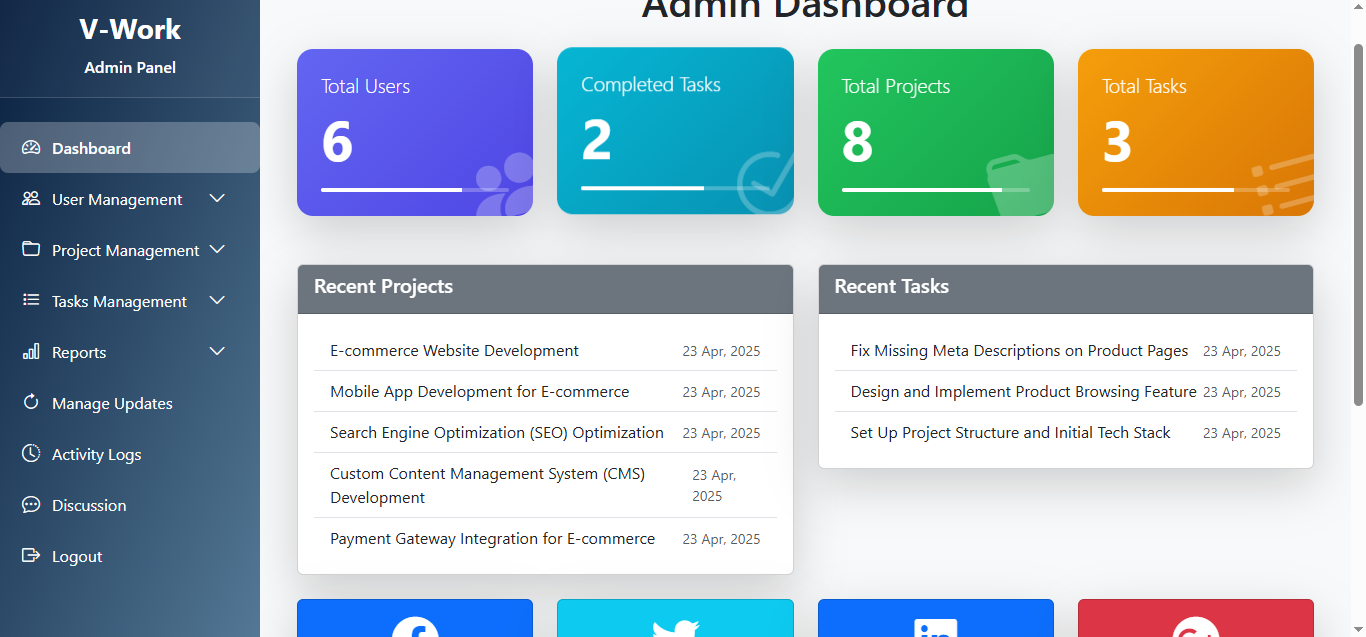The width and height of the screenshot is (1366, 637).
Task: Click date beside Payment Gateway Integration
Action: 721,539
